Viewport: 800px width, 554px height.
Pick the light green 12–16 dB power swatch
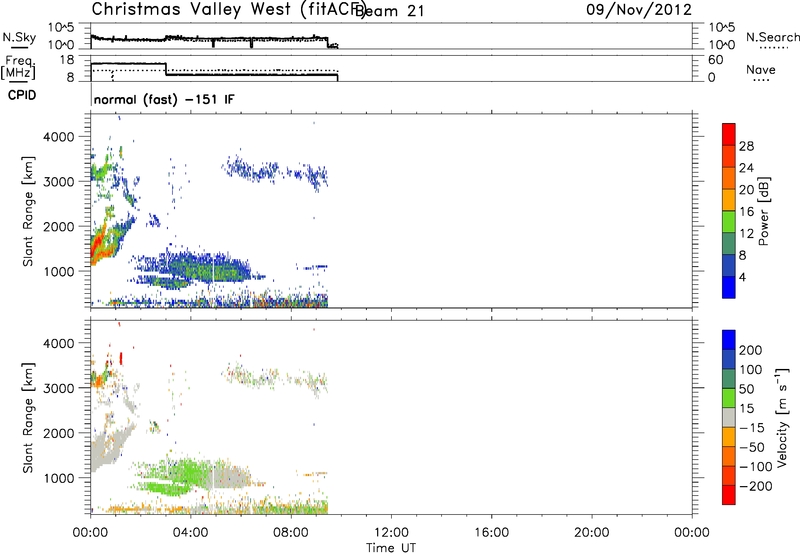coord(729,222)
